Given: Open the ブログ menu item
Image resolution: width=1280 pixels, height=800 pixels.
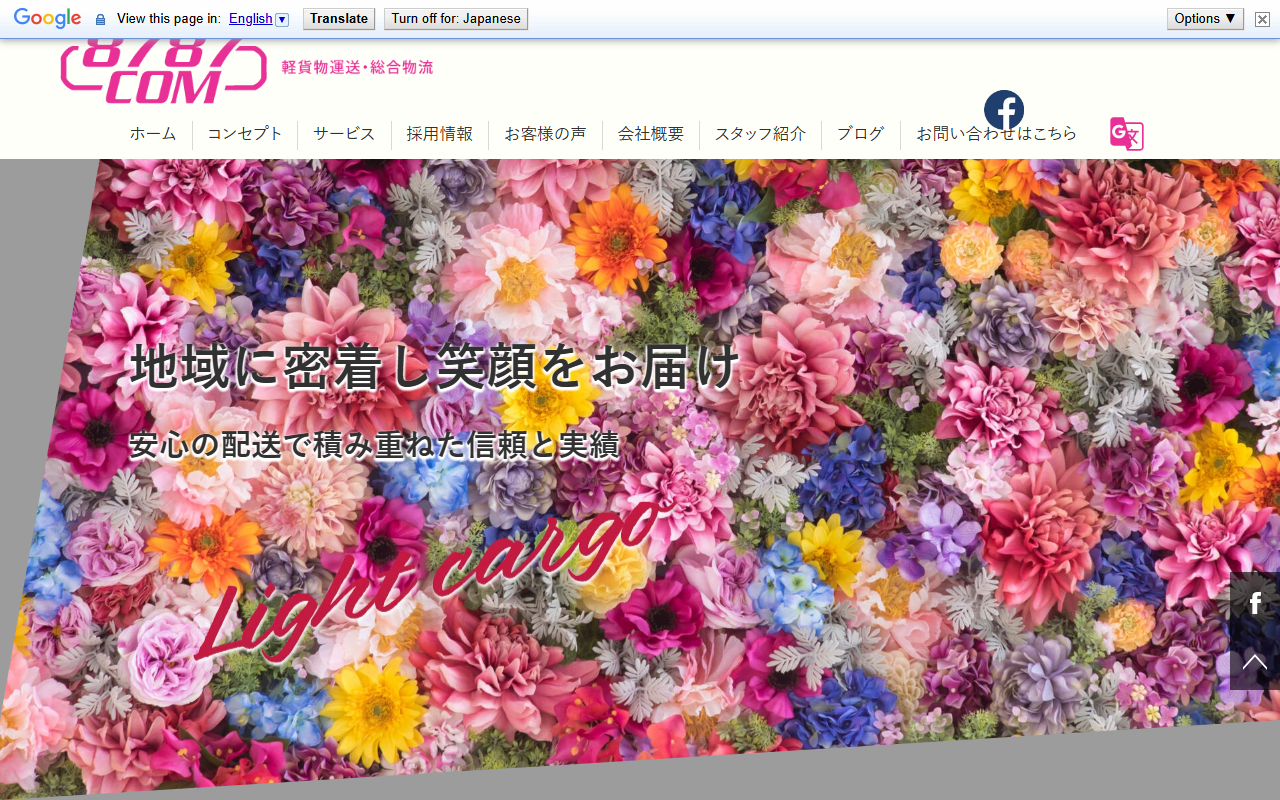Looking at the screenshot, I should pyautogui.click(x=860, y=134).
